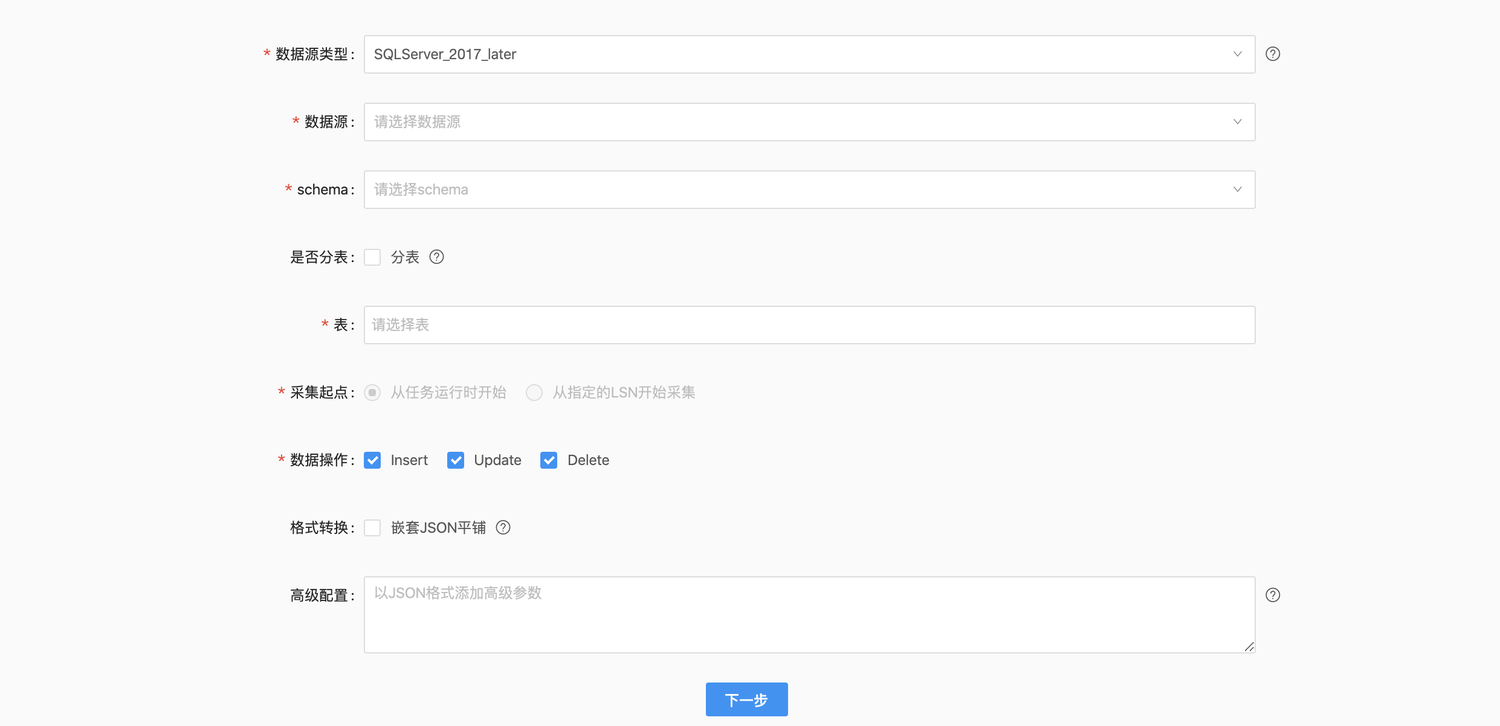The image size is (1500, 726).
Task: Enable 嵌套JSON平铺 format conversion
Action: (x=373, y=528)
